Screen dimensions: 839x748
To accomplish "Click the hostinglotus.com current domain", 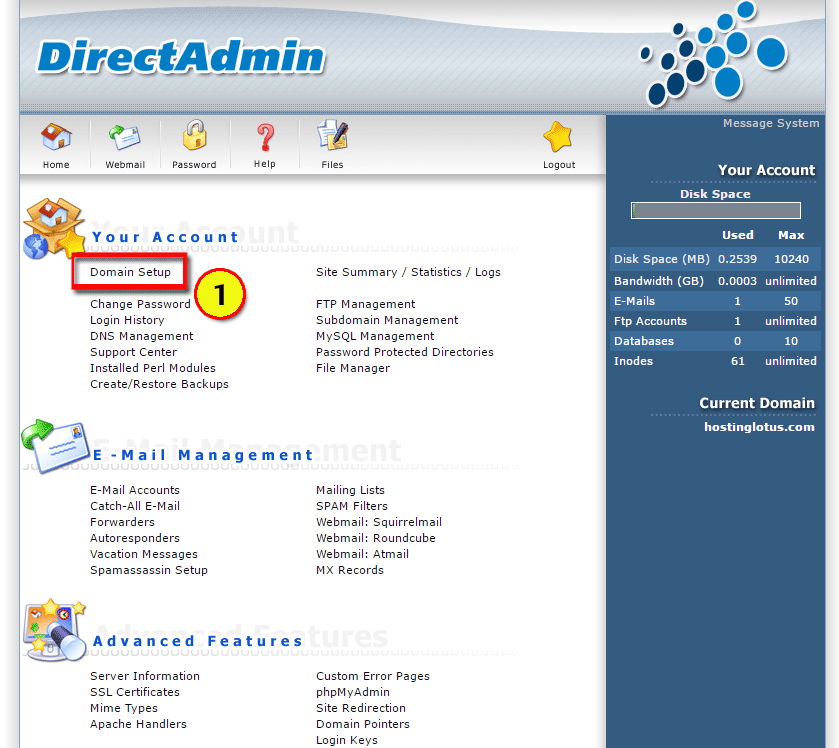I will (x=759, y=427).
